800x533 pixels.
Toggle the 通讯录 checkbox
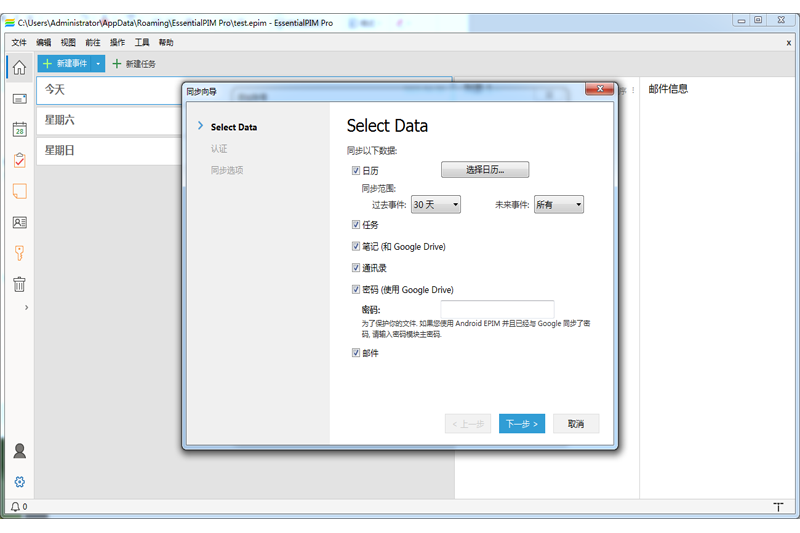click(356, 268)
